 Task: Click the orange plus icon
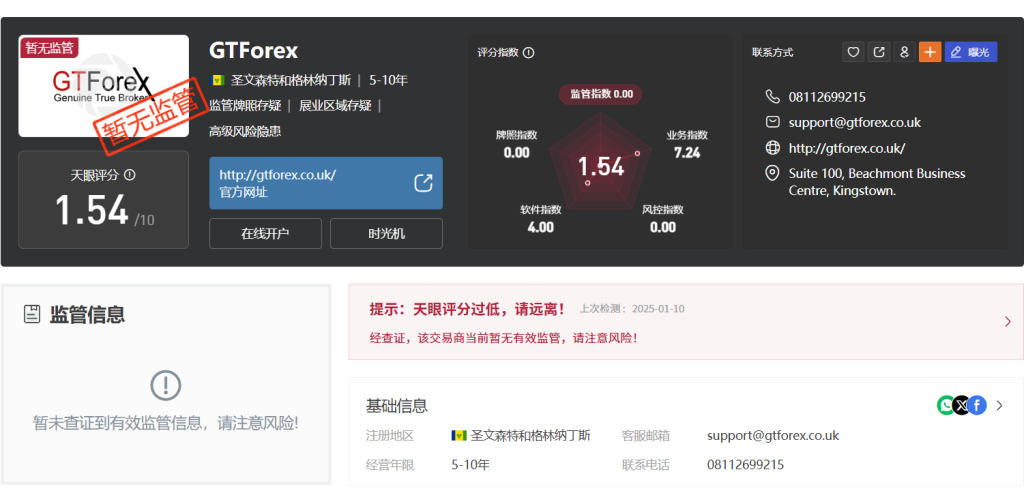[930, 52]
